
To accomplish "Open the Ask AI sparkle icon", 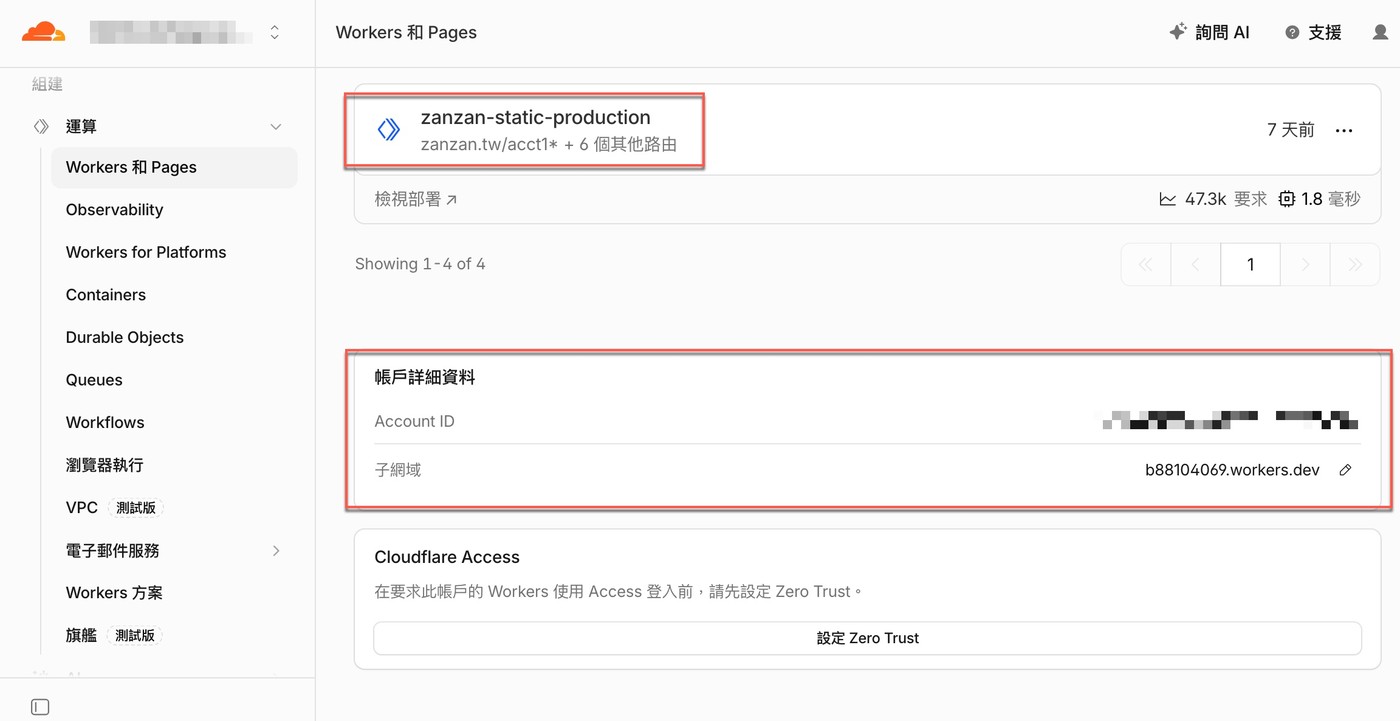I will coord(1178,32).
